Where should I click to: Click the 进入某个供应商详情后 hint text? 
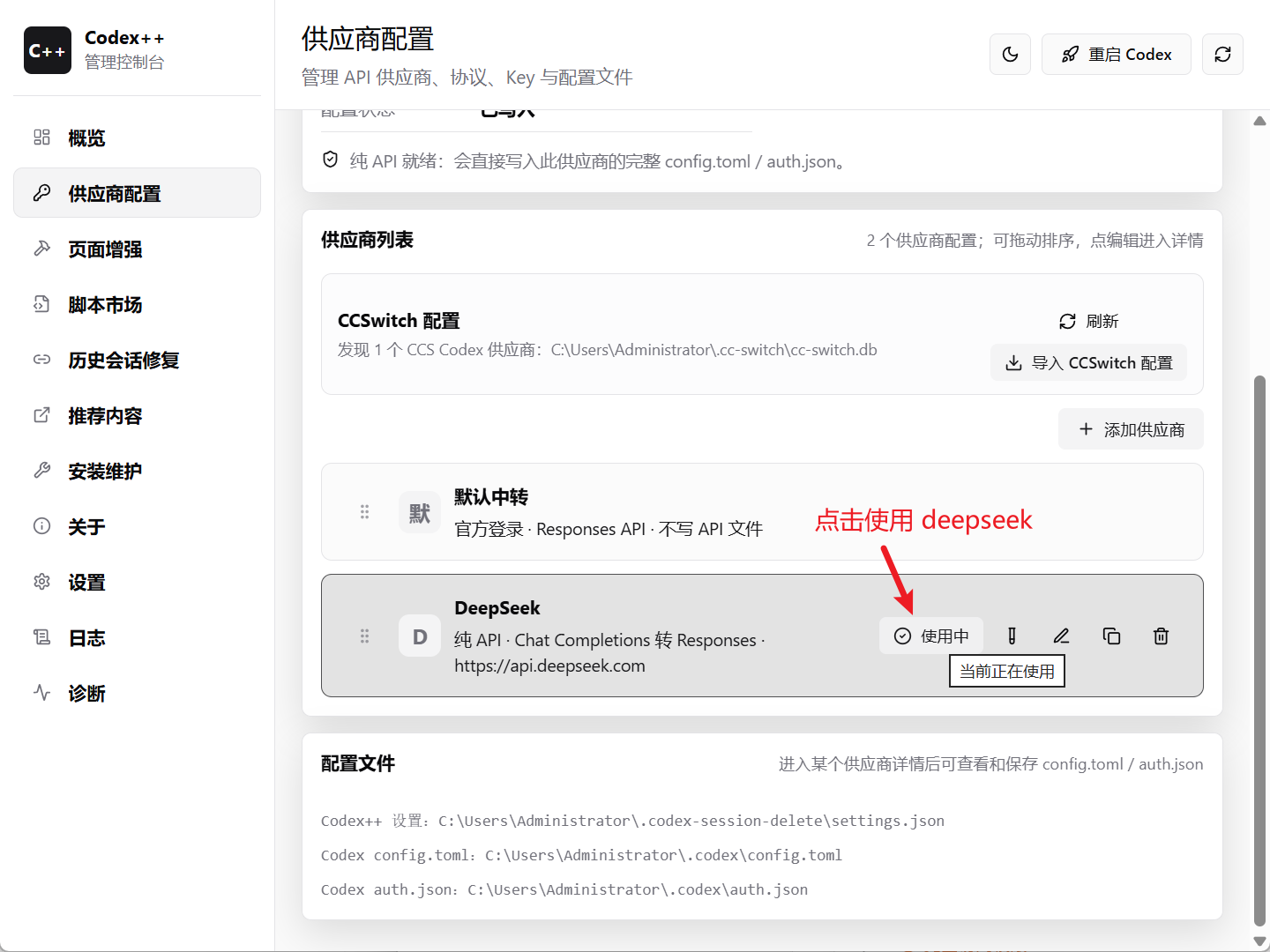[991, 764]
